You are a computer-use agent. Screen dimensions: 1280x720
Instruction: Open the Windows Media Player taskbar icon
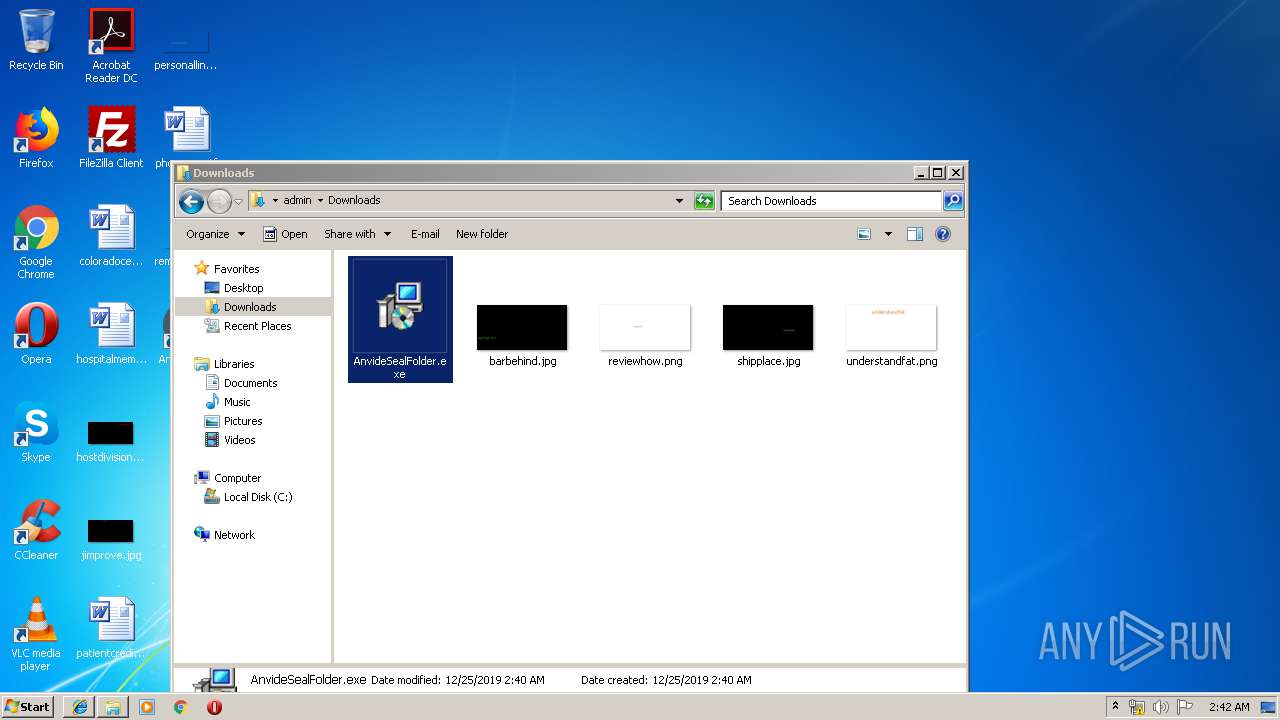click(x=147, y=707)
